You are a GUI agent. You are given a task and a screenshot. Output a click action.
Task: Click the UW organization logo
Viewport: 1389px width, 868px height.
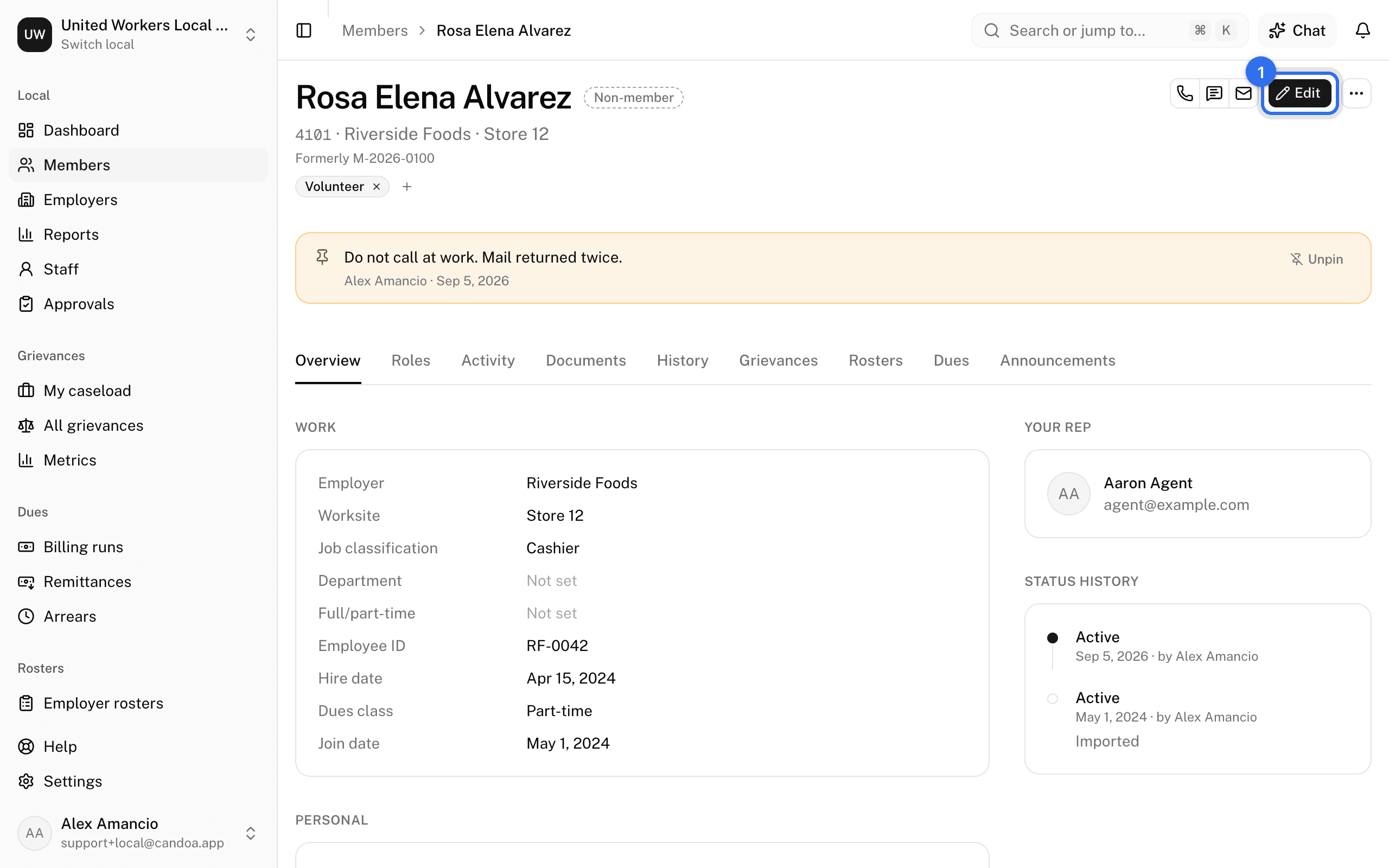point(34,34)
